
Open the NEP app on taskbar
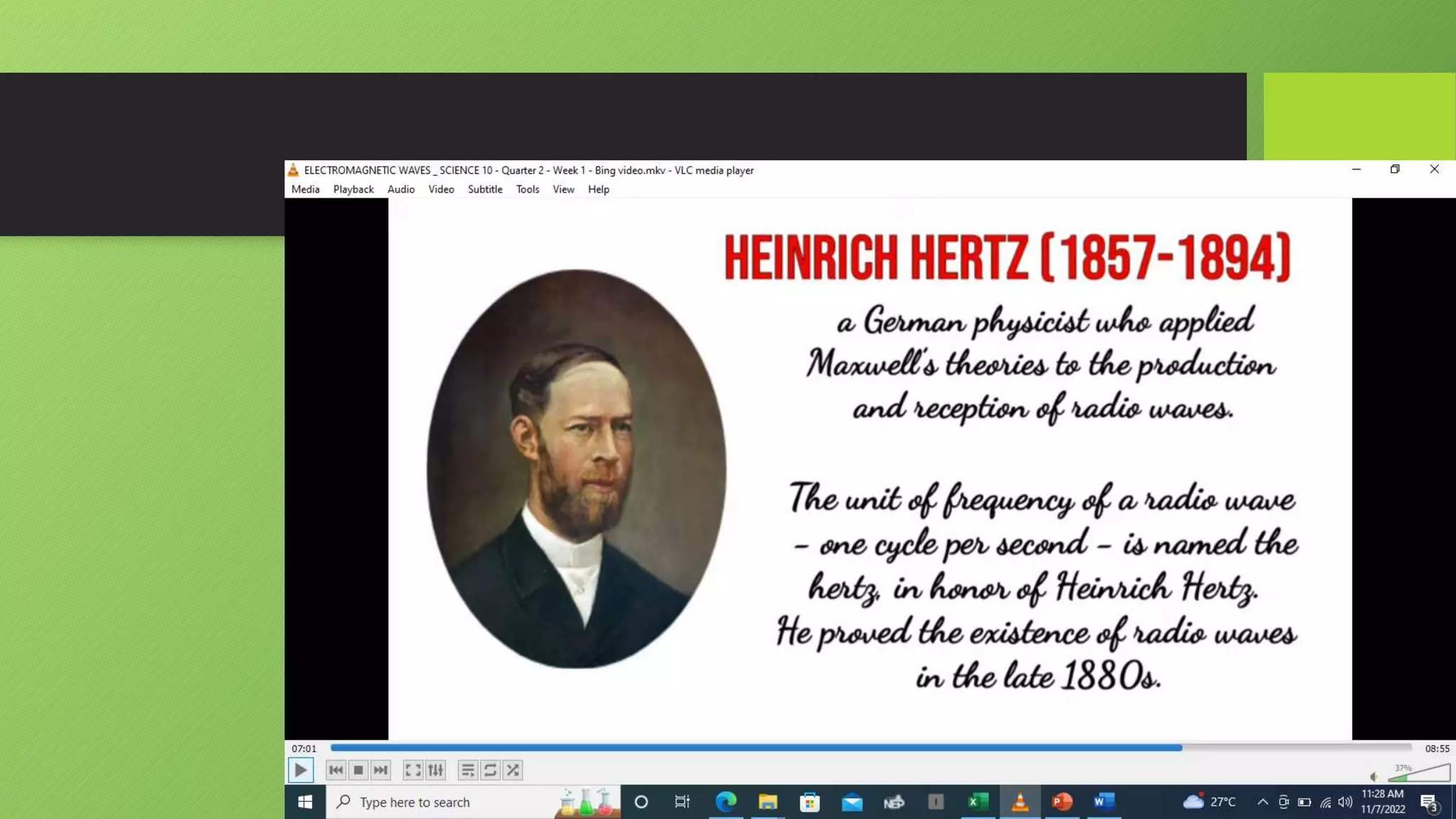(894, 802)
